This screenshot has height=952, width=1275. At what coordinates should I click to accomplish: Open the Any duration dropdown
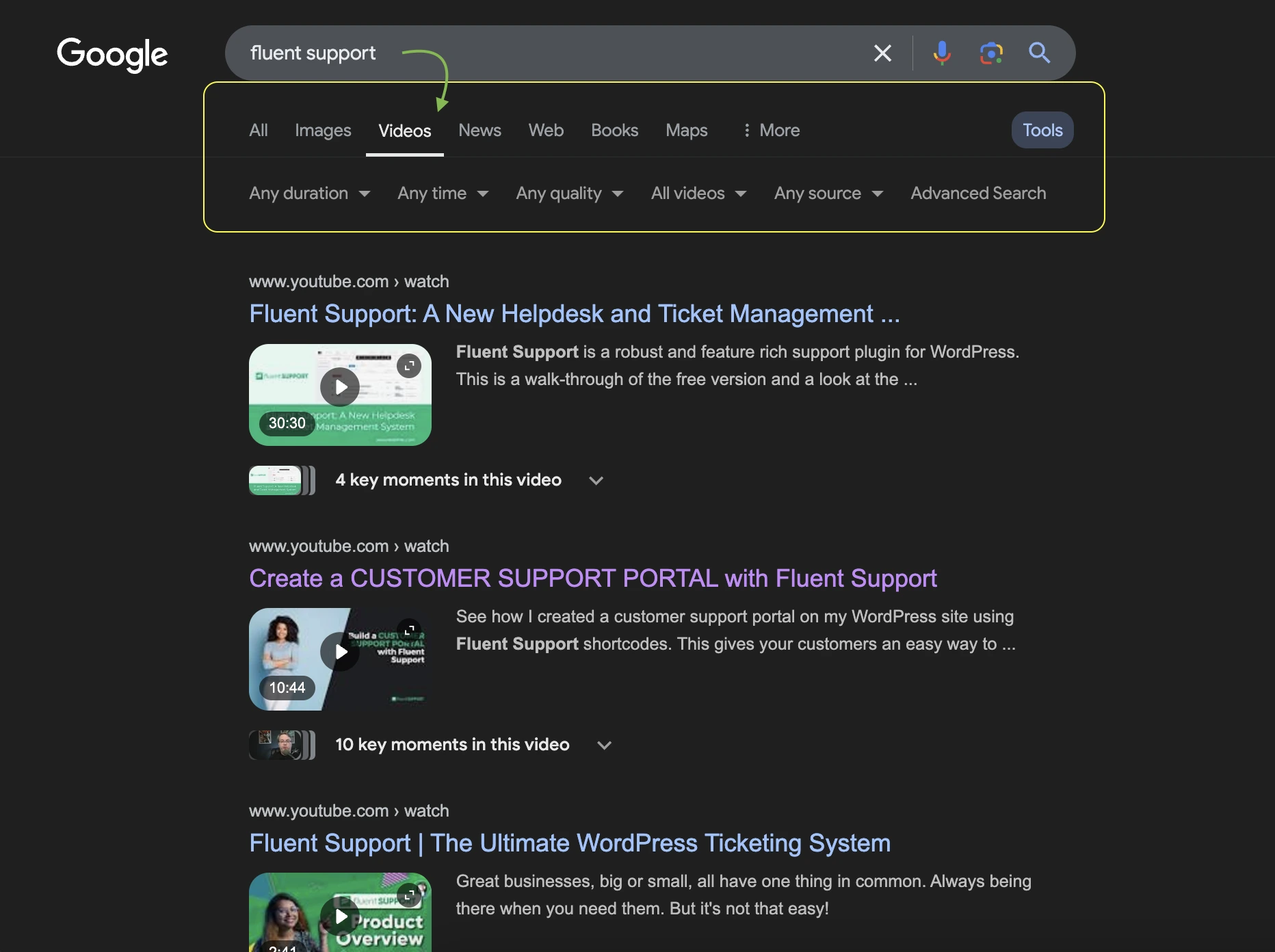[x=309, y=194]
